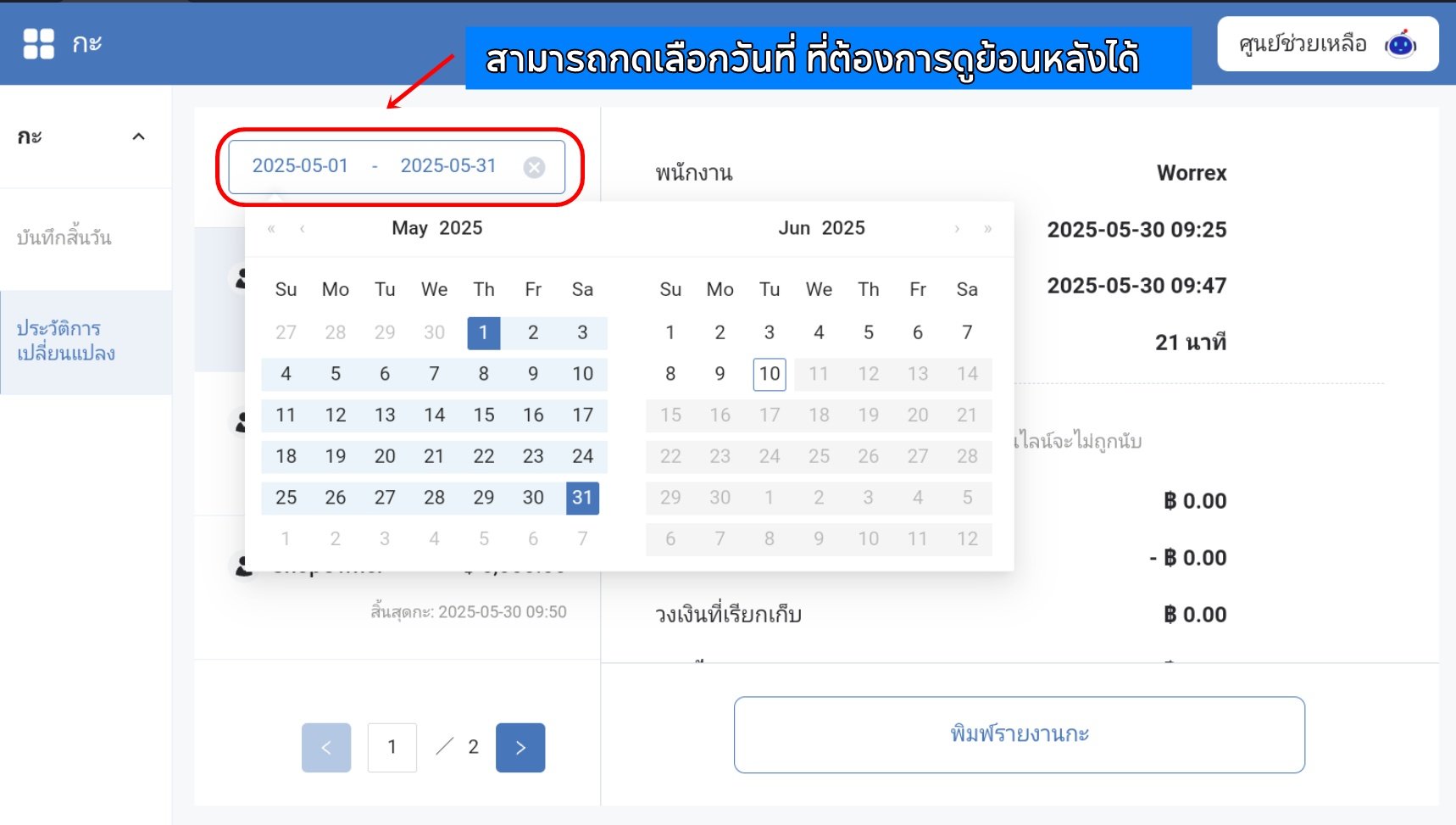
Task: Click the Worrex employee name
Action: [1192, 173]
